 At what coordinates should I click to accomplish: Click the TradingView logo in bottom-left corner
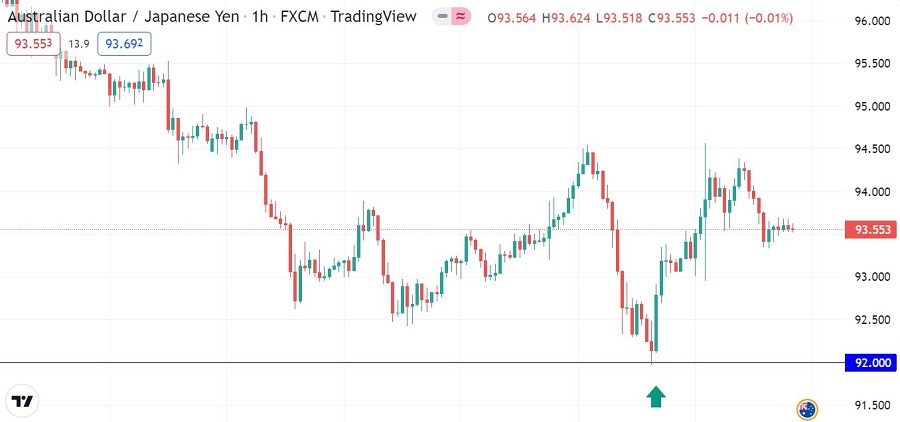click(22, 402)
